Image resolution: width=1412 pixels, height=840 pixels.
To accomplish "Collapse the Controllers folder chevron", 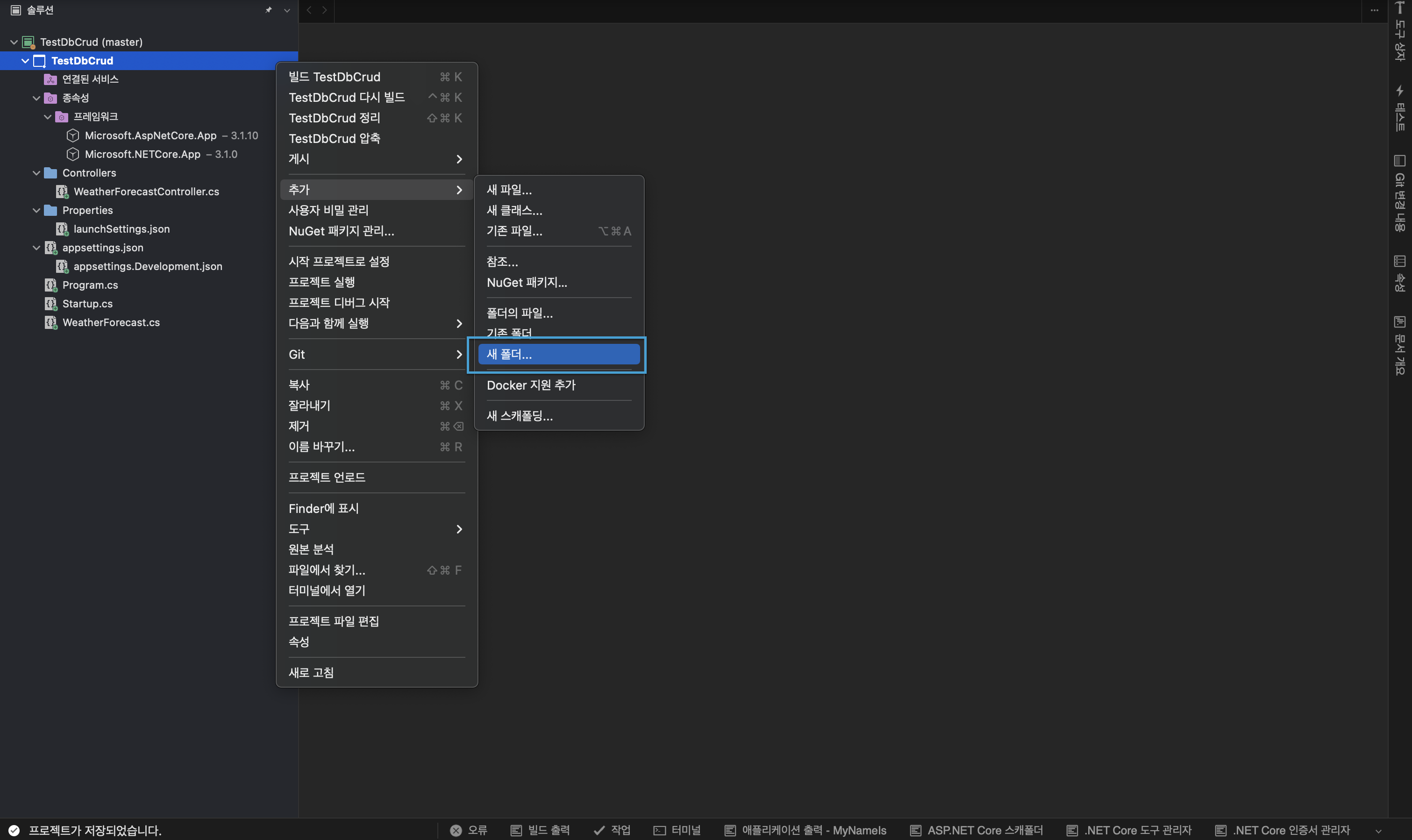I will (36, 173).
